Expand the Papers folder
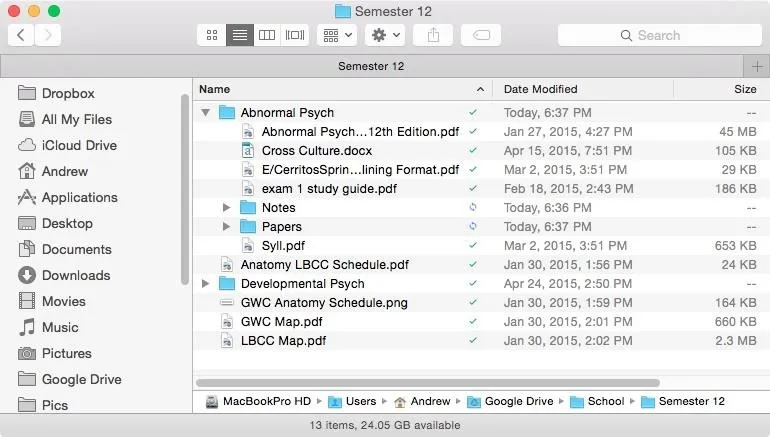Screen dimensions: 770x437 pos(226,227)
